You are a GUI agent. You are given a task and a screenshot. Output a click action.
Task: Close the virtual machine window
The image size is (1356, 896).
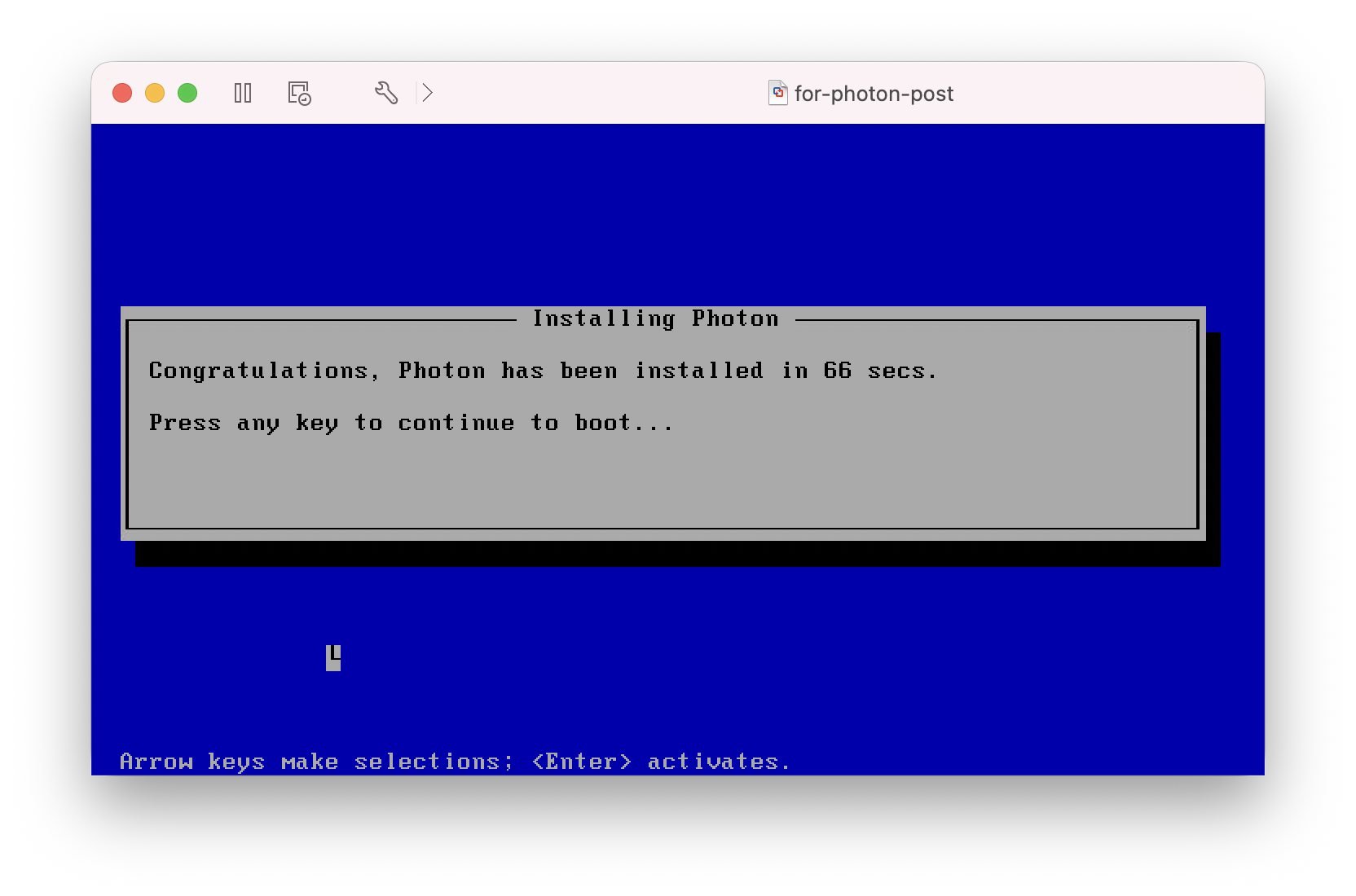point(122,93)
